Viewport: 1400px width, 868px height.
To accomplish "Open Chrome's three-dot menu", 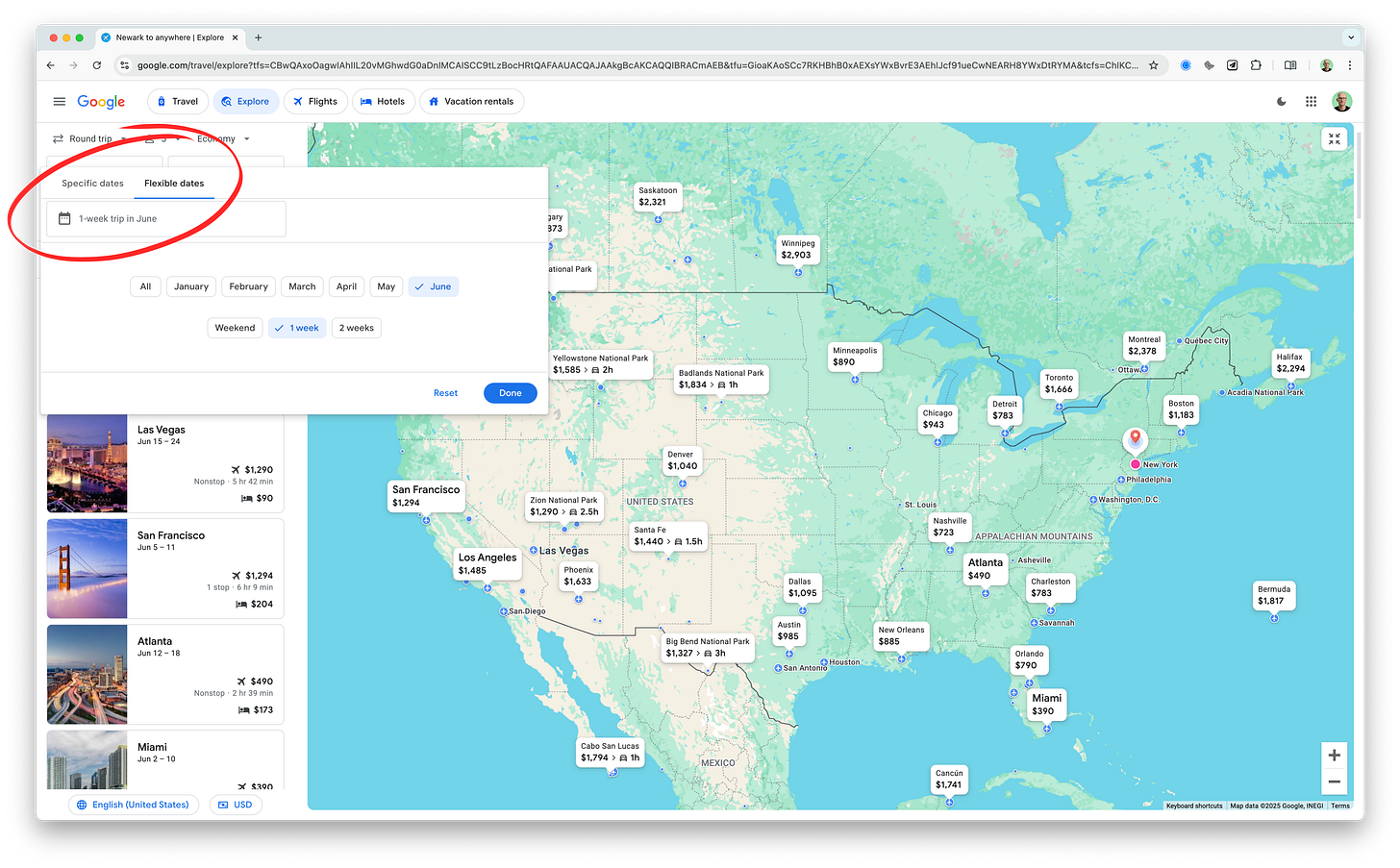I will (1350, 65).
